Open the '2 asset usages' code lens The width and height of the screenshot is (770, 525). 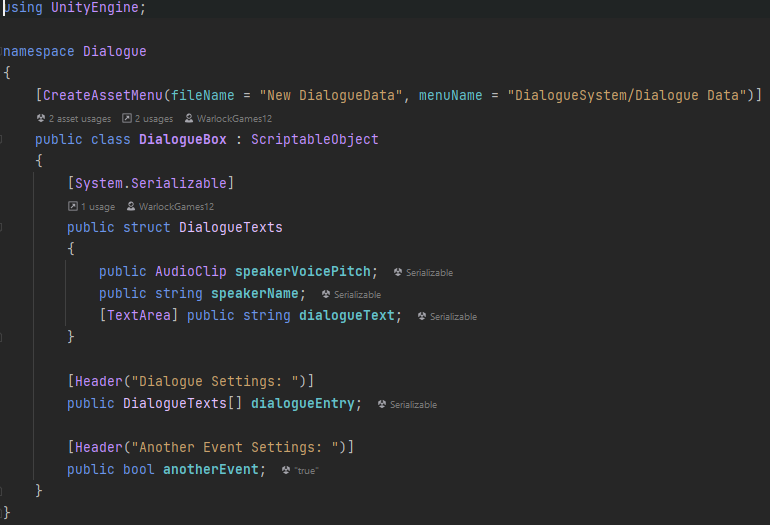point(79,118)
